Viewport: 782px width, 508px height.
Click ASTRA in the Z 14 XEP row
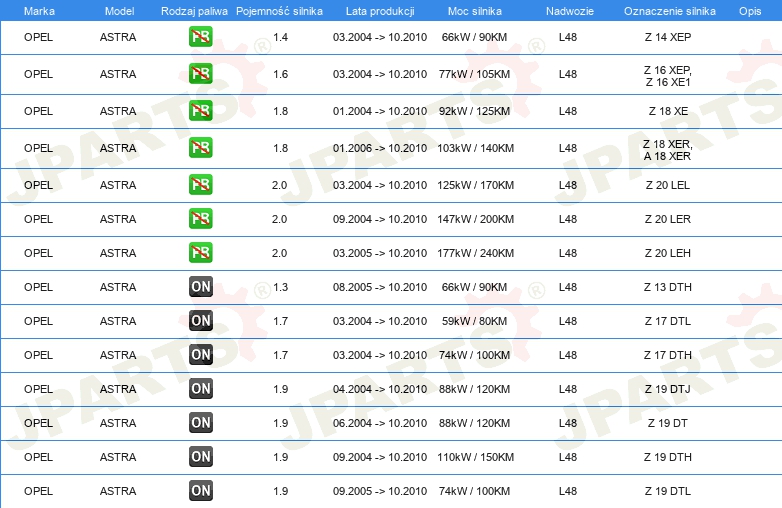point(118,37)
